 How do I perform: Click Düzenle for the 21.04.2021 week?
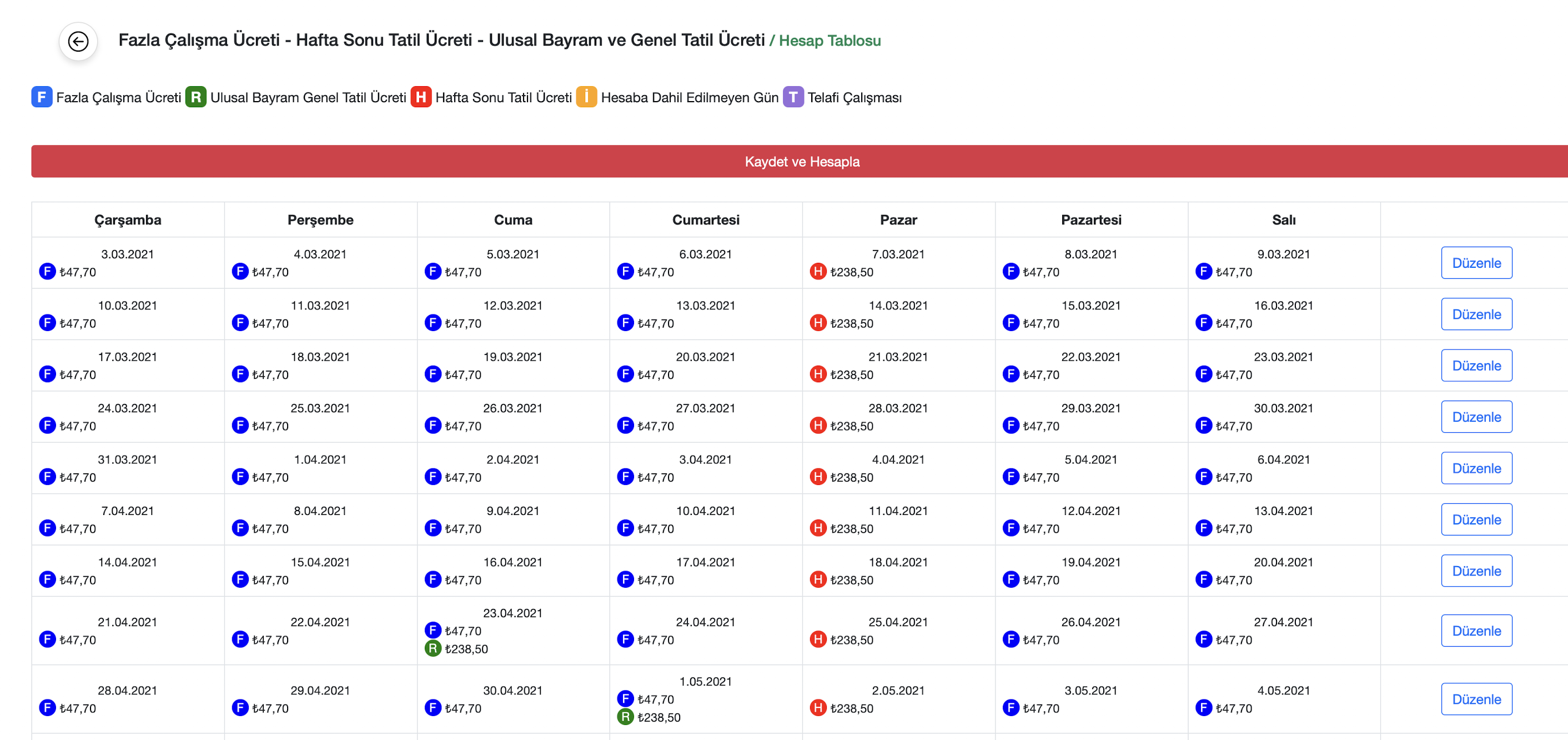click(1475, 631)
